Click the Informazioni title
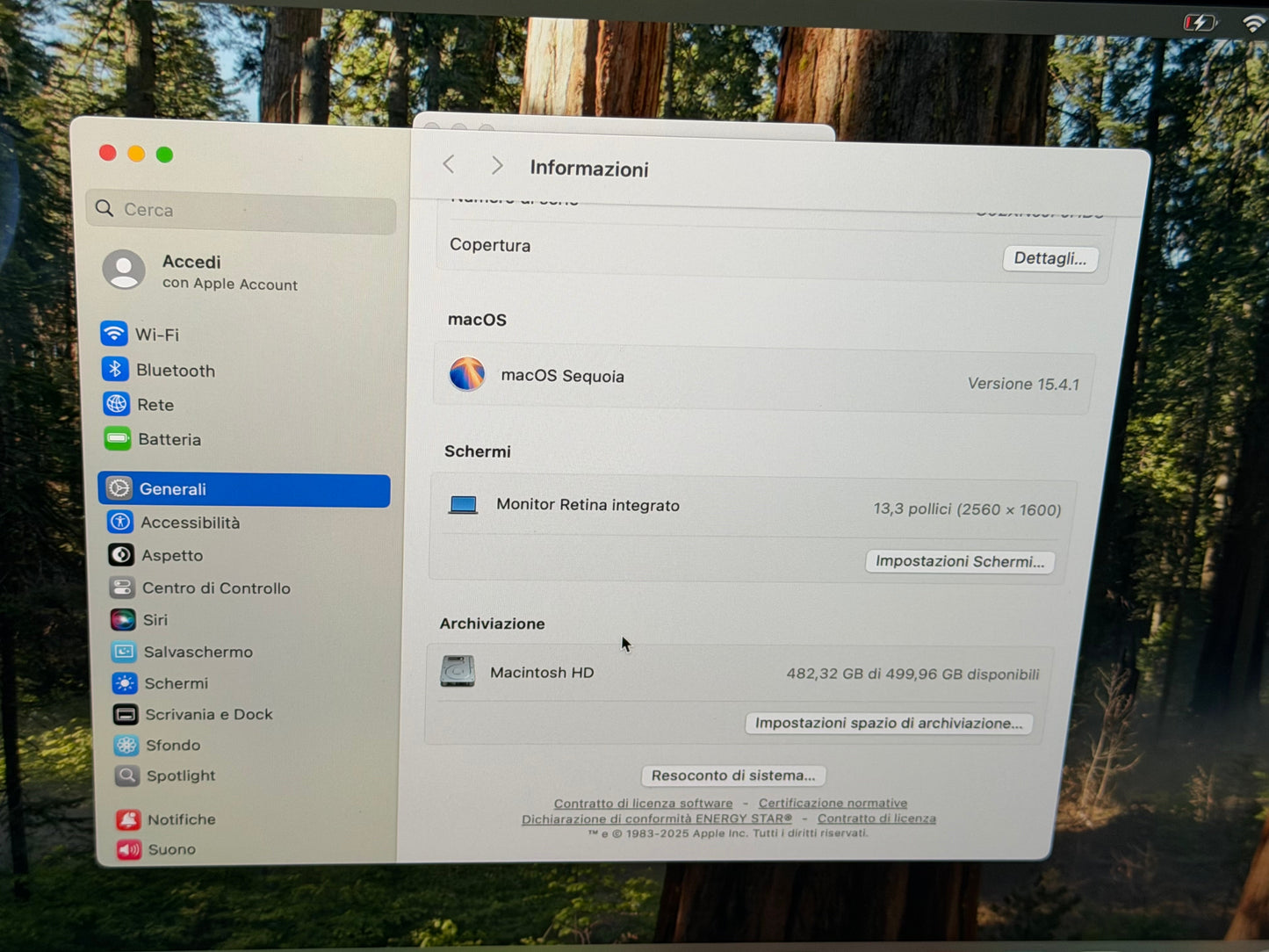Viewport: 1269px width, 952px height. (x=589, y=169)
